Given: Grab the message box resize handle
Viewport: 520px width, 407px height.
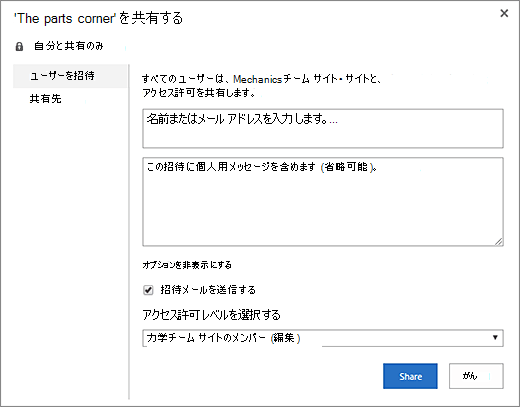Looking at the screenshot, I should (x=499, y=242).
